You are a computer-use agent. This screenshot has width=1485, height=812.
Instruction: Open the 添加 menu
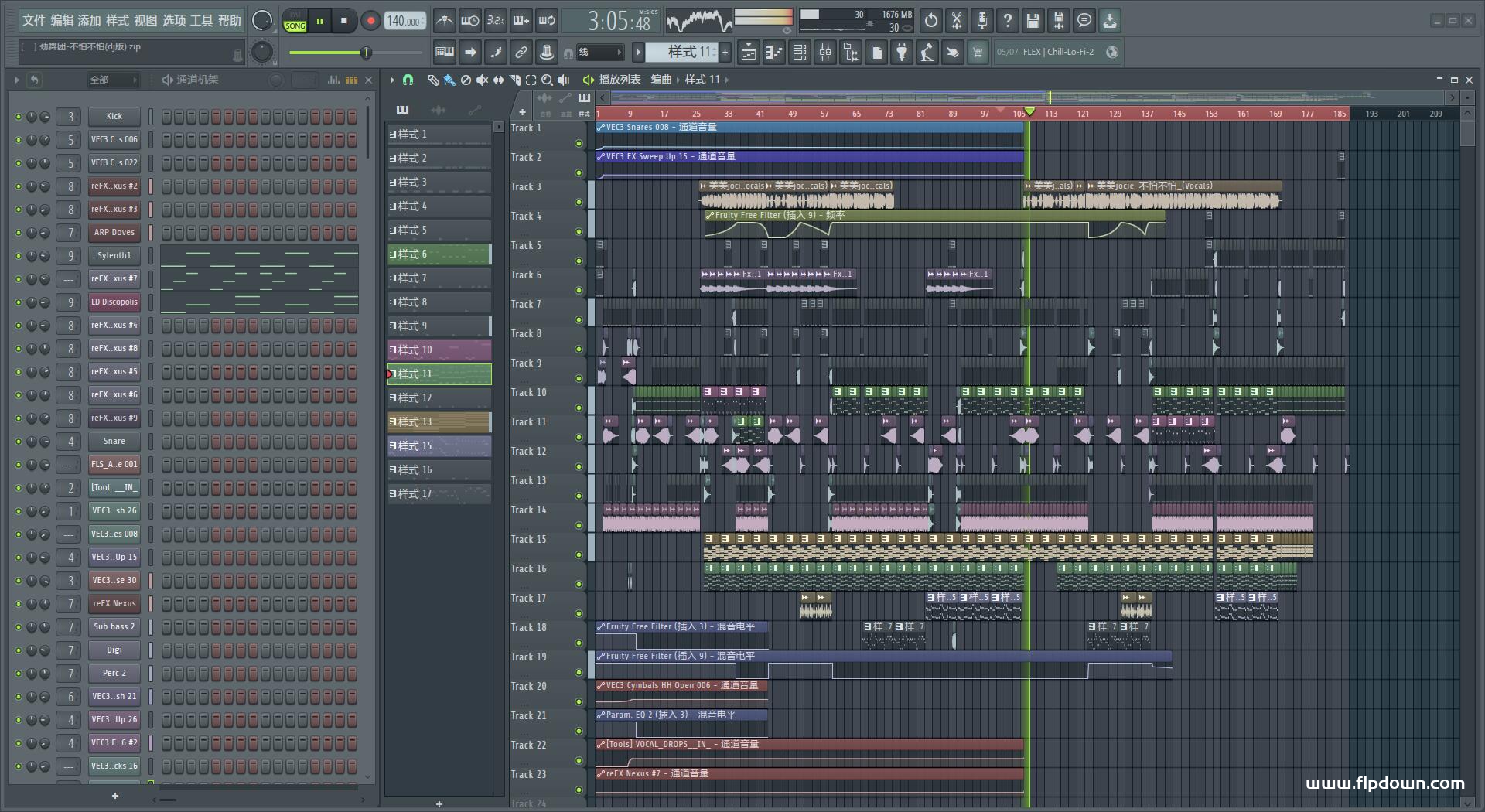90,21
